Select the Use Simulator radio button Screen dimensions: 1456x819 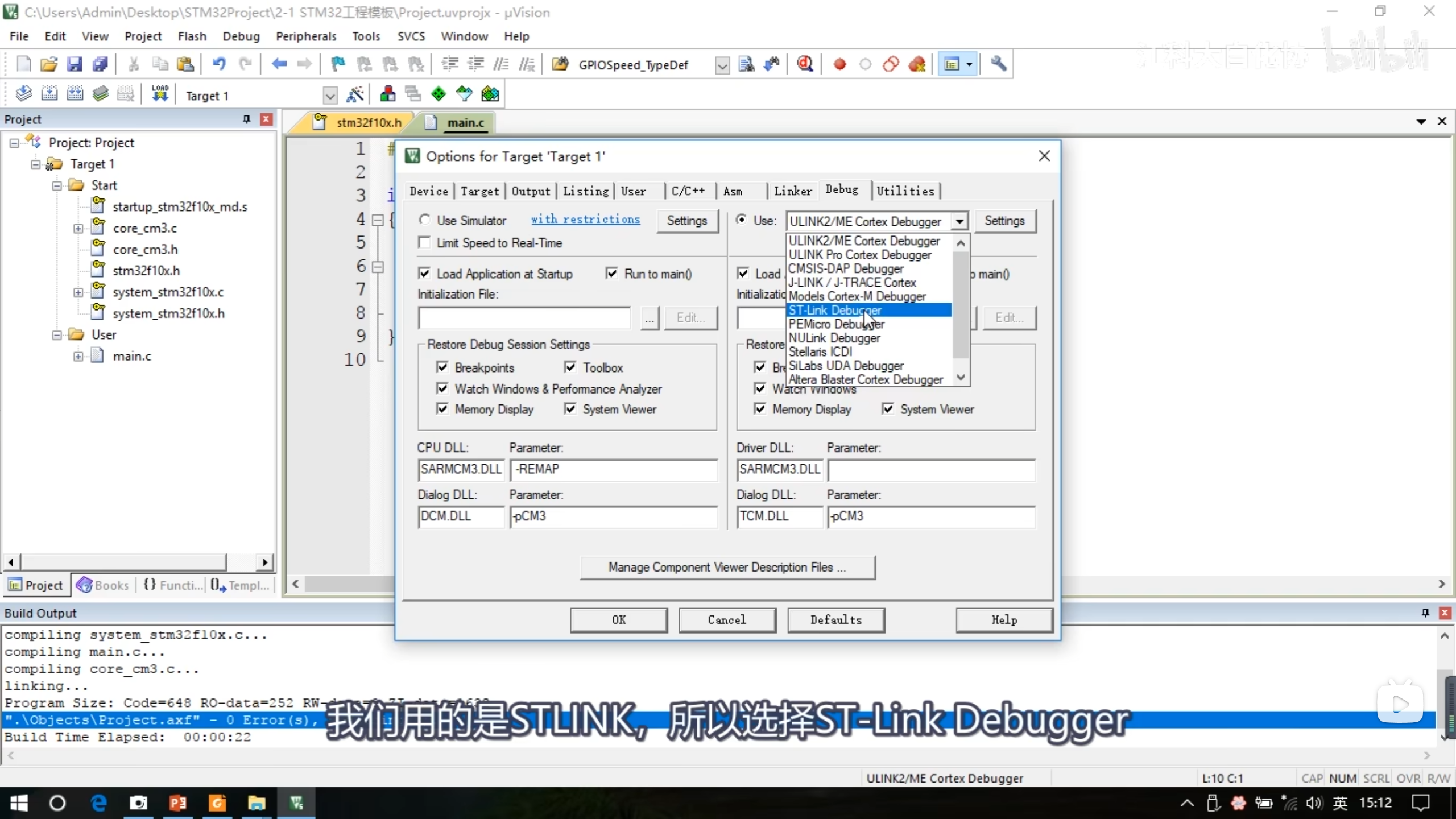pyautogui.click(x=425, y=220)
